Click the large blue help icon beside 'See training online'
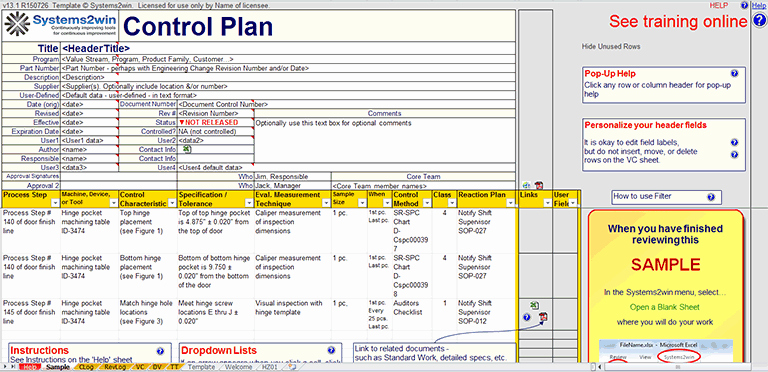768x372 pixels. tap(758, 21)
